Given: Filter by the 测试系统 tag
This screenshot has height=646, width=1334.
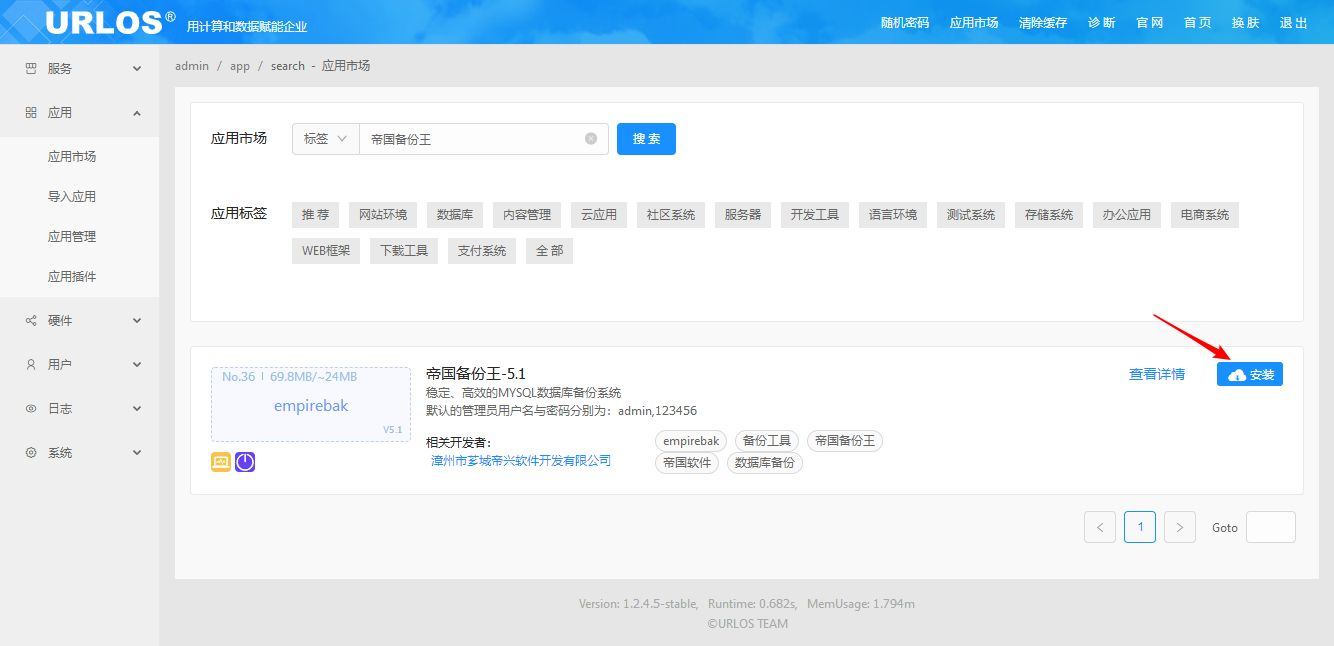Looking at the screenshot, I should tap(971, 215).
